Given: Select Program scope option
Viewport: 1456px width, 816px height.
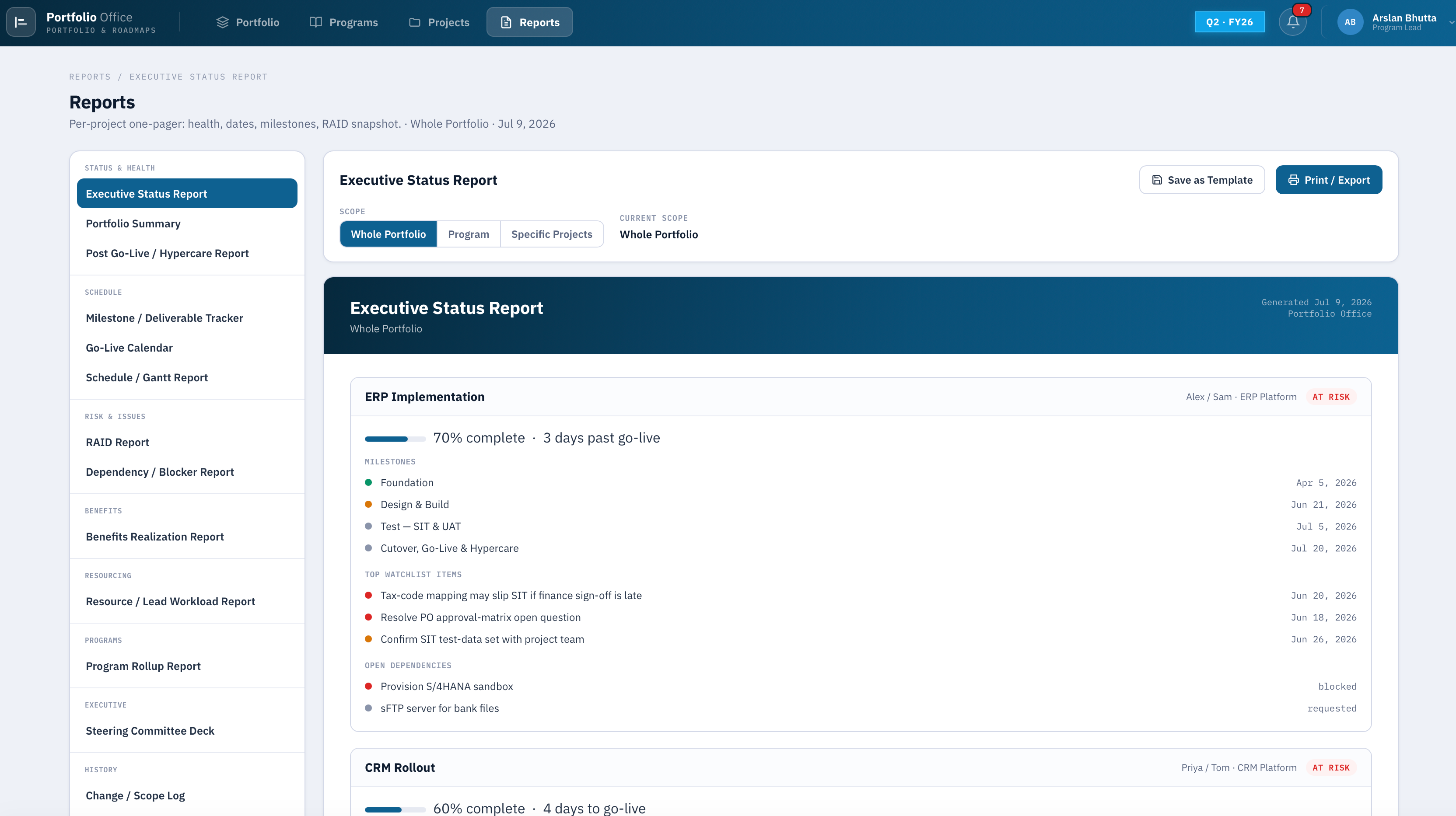Looking at the screenshot, I should coord(469,234).
